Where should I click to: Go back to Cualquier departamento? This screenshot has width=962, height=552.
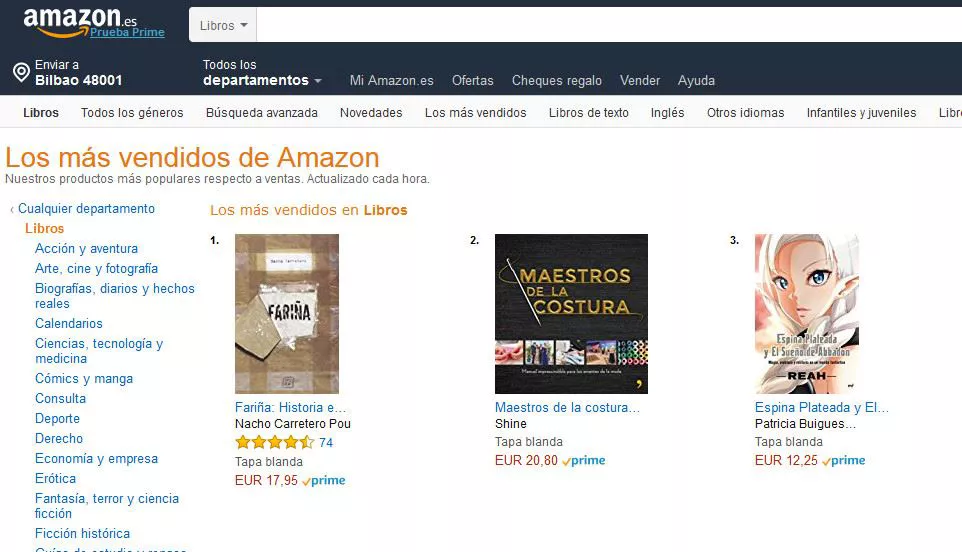[86, 209]
